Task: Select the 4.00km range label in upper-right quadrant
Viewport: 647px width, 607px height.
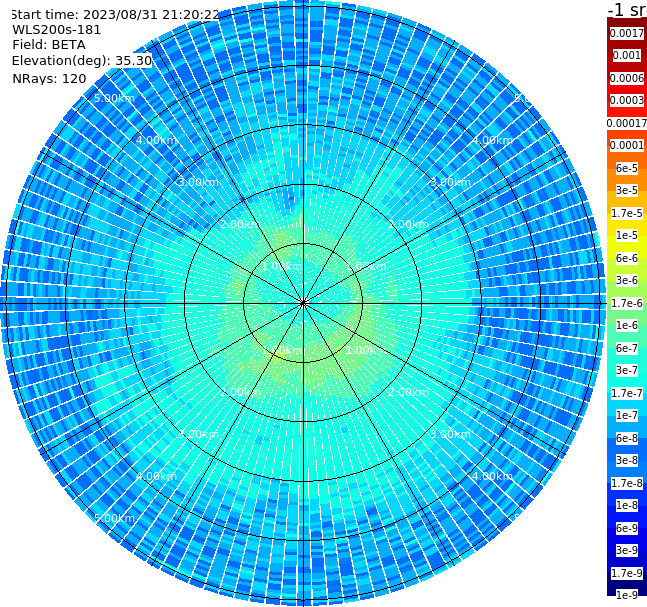Action: 492,140
